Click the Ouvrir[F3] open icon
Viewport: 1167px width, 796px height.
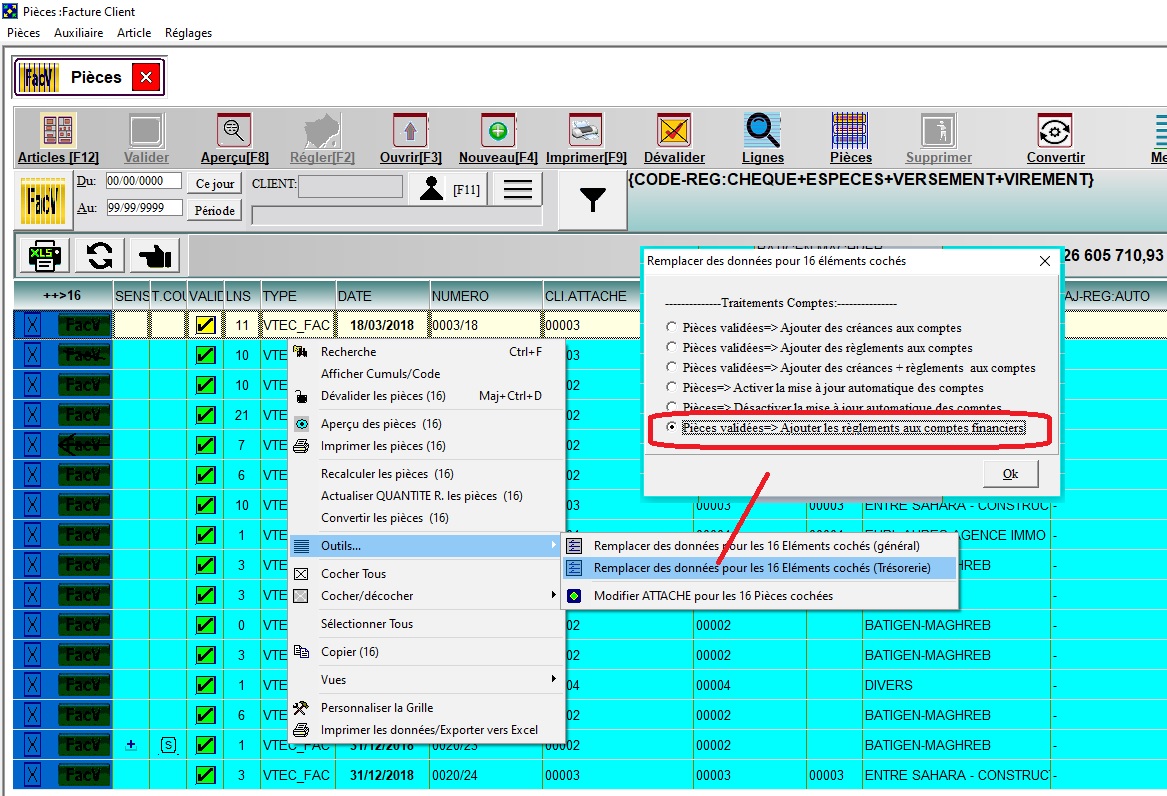point(410,131)
